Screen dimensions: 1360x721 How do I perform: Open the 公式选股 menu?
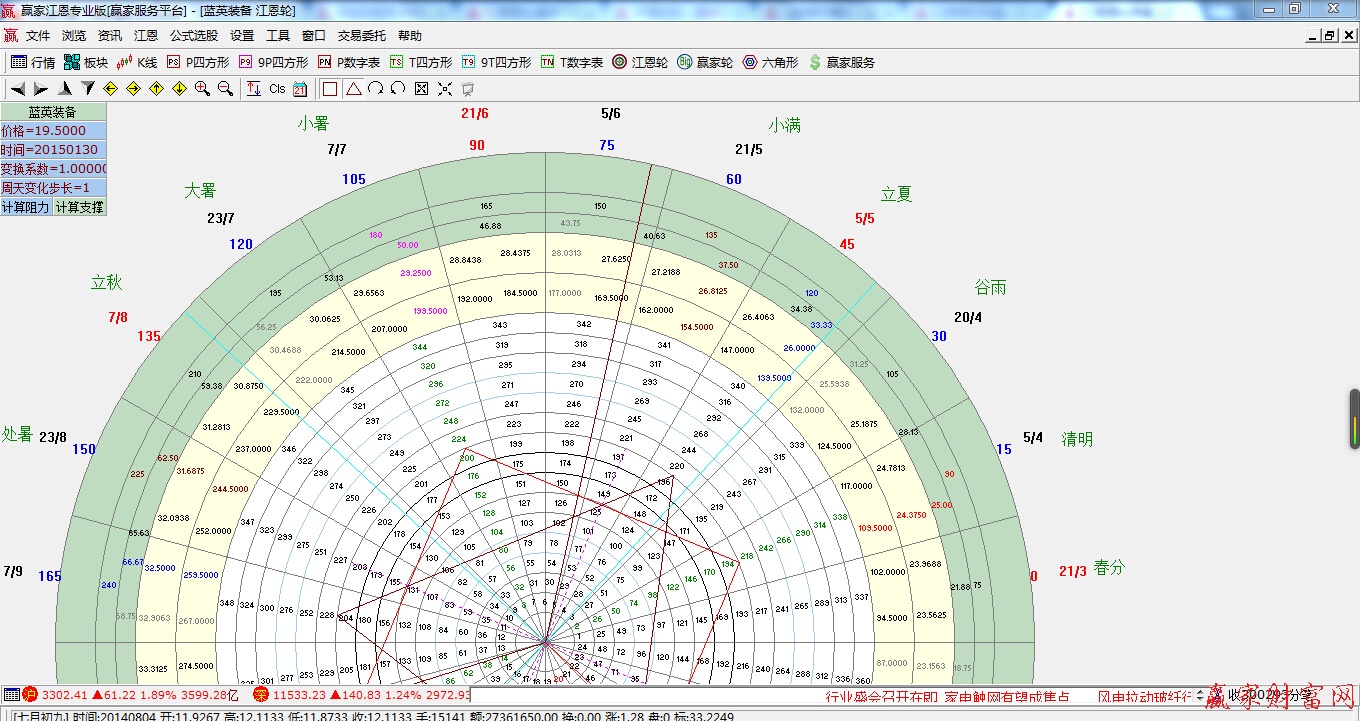[193, 35]
